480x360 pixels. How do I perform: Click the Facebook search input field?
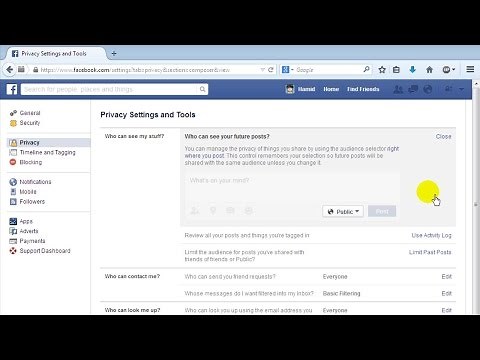109,89
